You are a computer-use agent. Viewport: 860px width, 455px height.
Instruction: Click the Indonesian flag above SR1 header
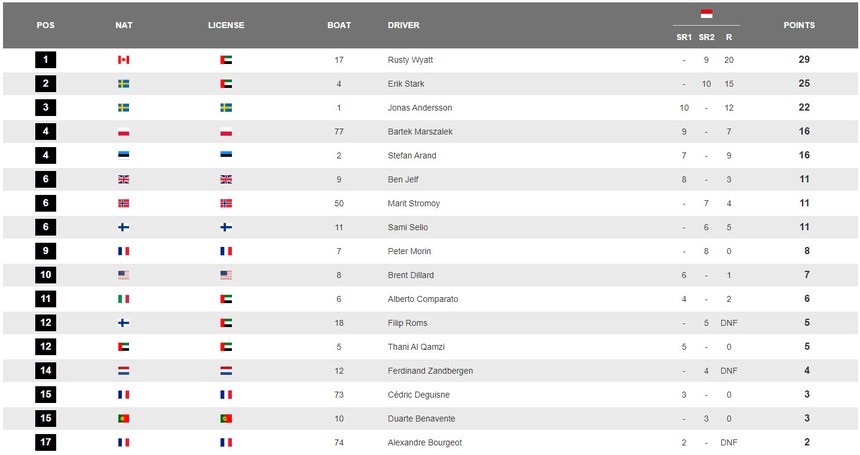tap(706, 14)
